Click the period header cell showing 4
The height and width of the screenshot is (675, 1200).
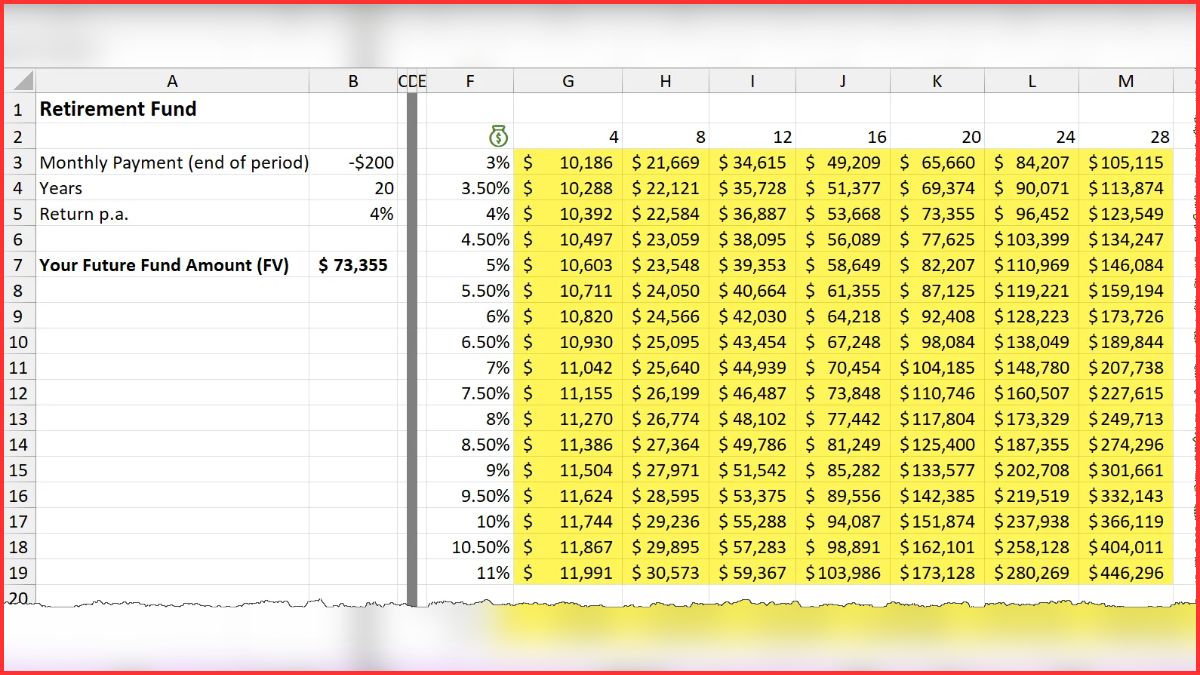[x=567, y=136]
